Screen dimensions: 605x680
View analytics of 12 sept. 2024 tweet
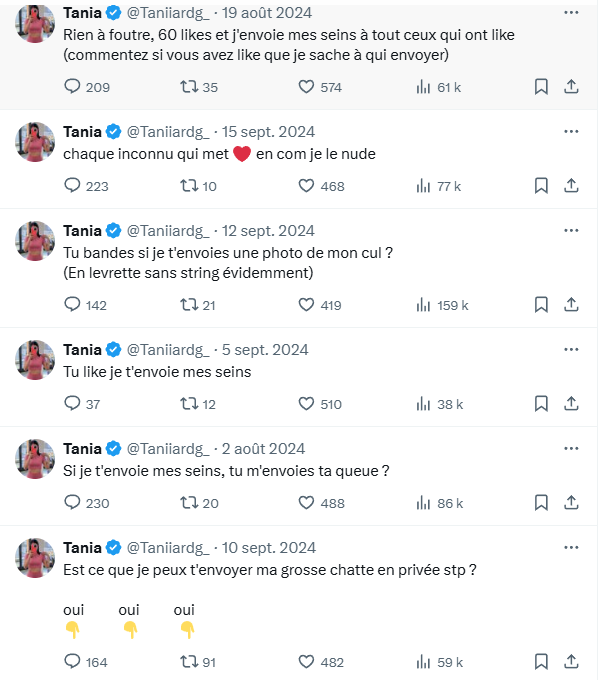(423, 305)
